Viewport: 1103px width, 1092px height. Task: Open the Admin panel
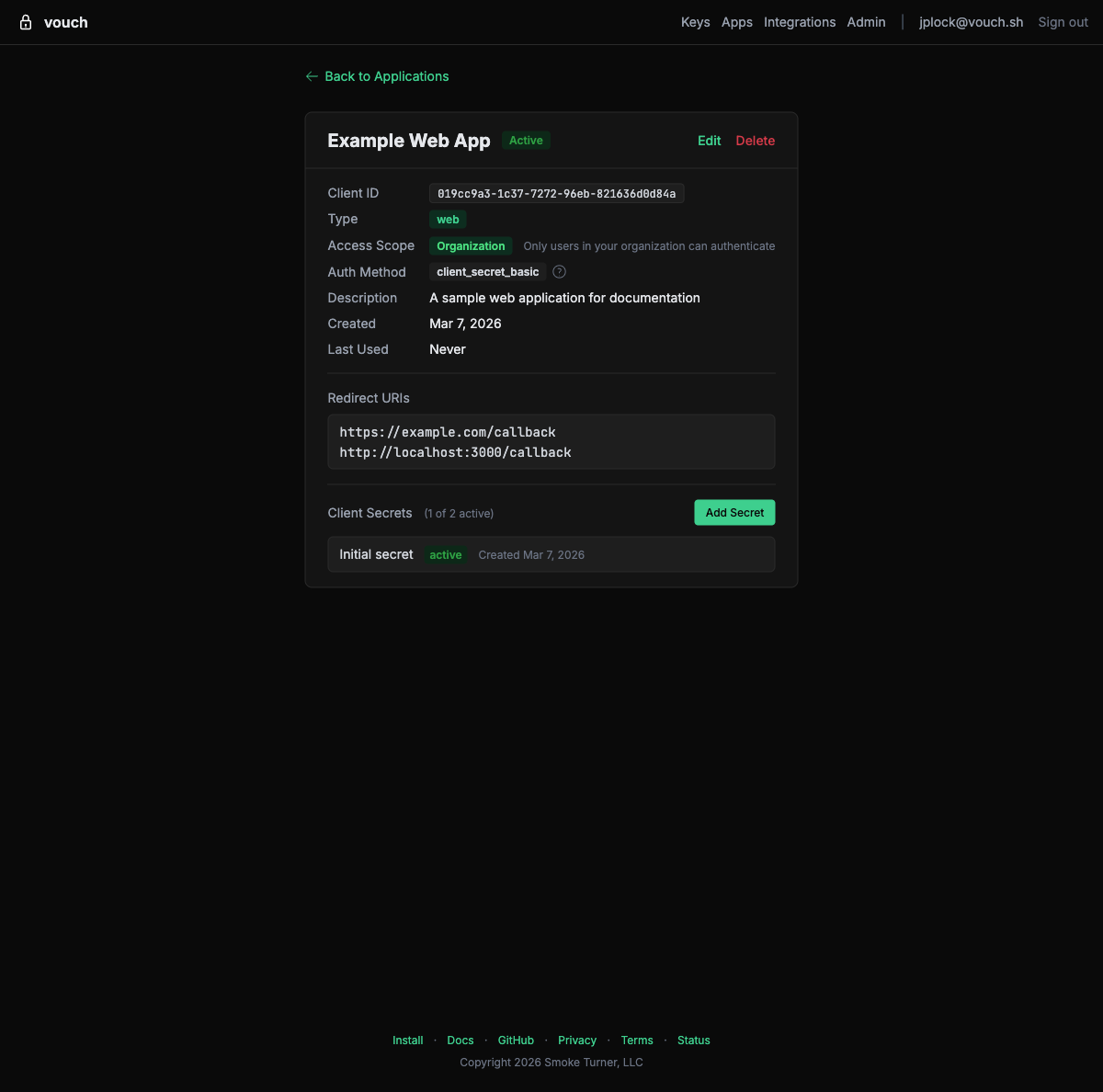pos(866,22)
